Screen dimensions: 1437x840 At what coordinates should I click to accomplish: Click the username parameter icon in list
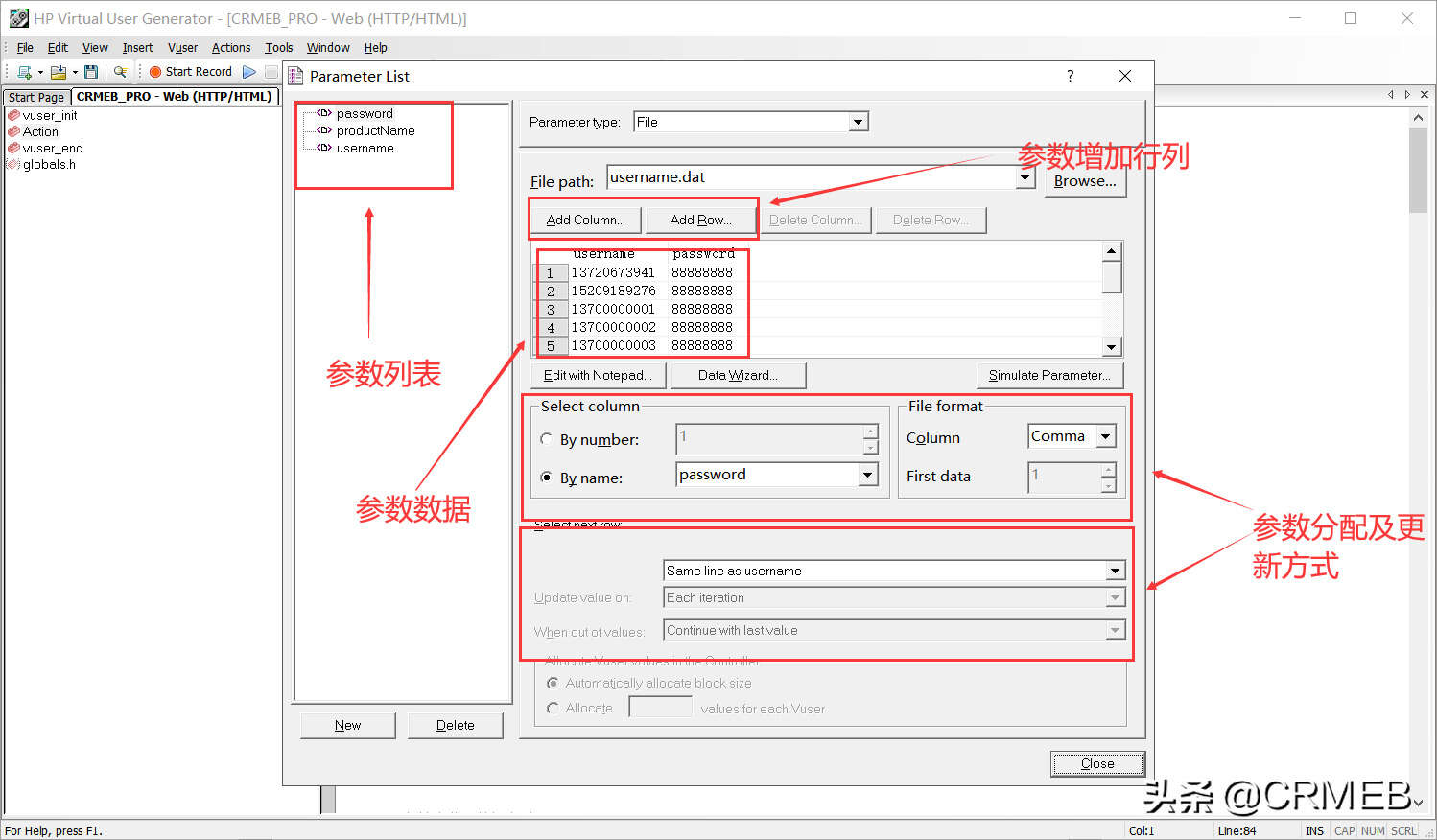tap(324, 148)
